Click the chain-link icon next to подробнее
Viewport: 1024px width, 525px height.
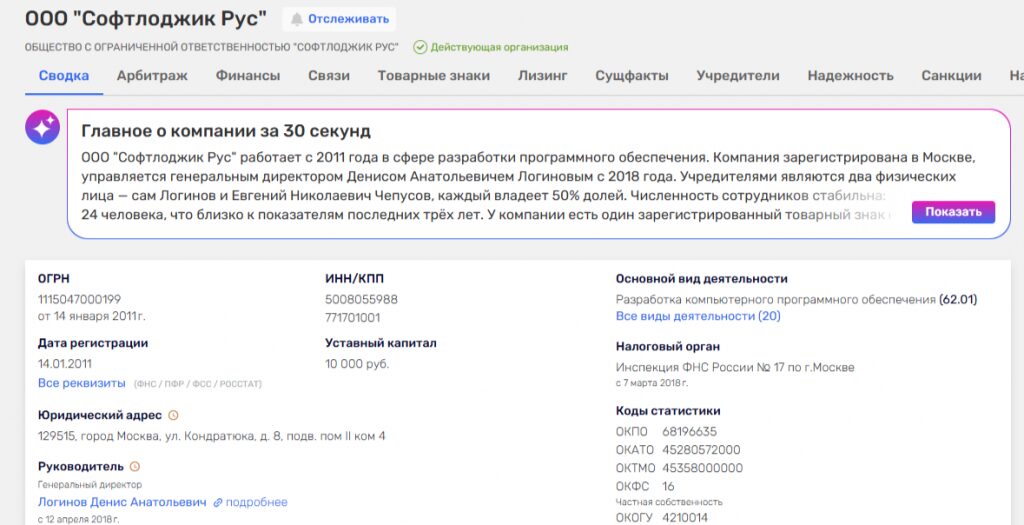coord(218,502)
